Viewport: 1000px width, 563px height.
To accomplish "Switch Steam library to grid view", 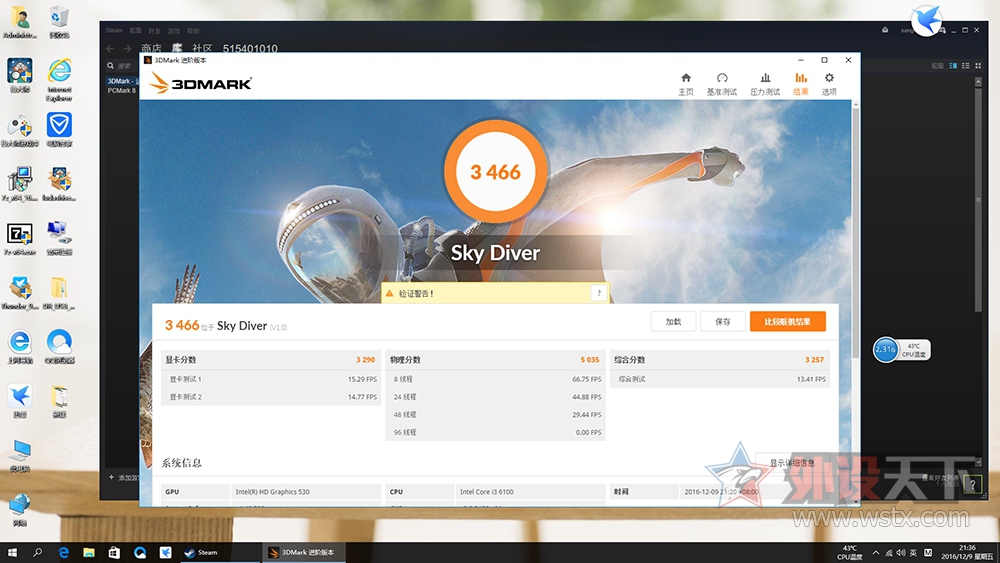I will point(978,66).
